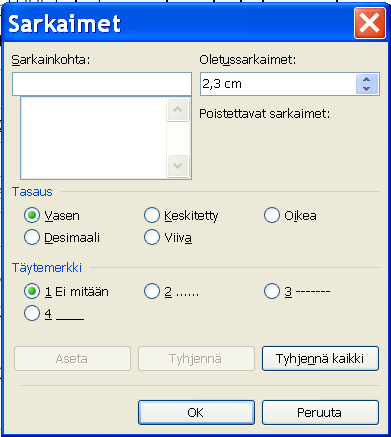Select the Vasen alignment radio button

[32, 215]
